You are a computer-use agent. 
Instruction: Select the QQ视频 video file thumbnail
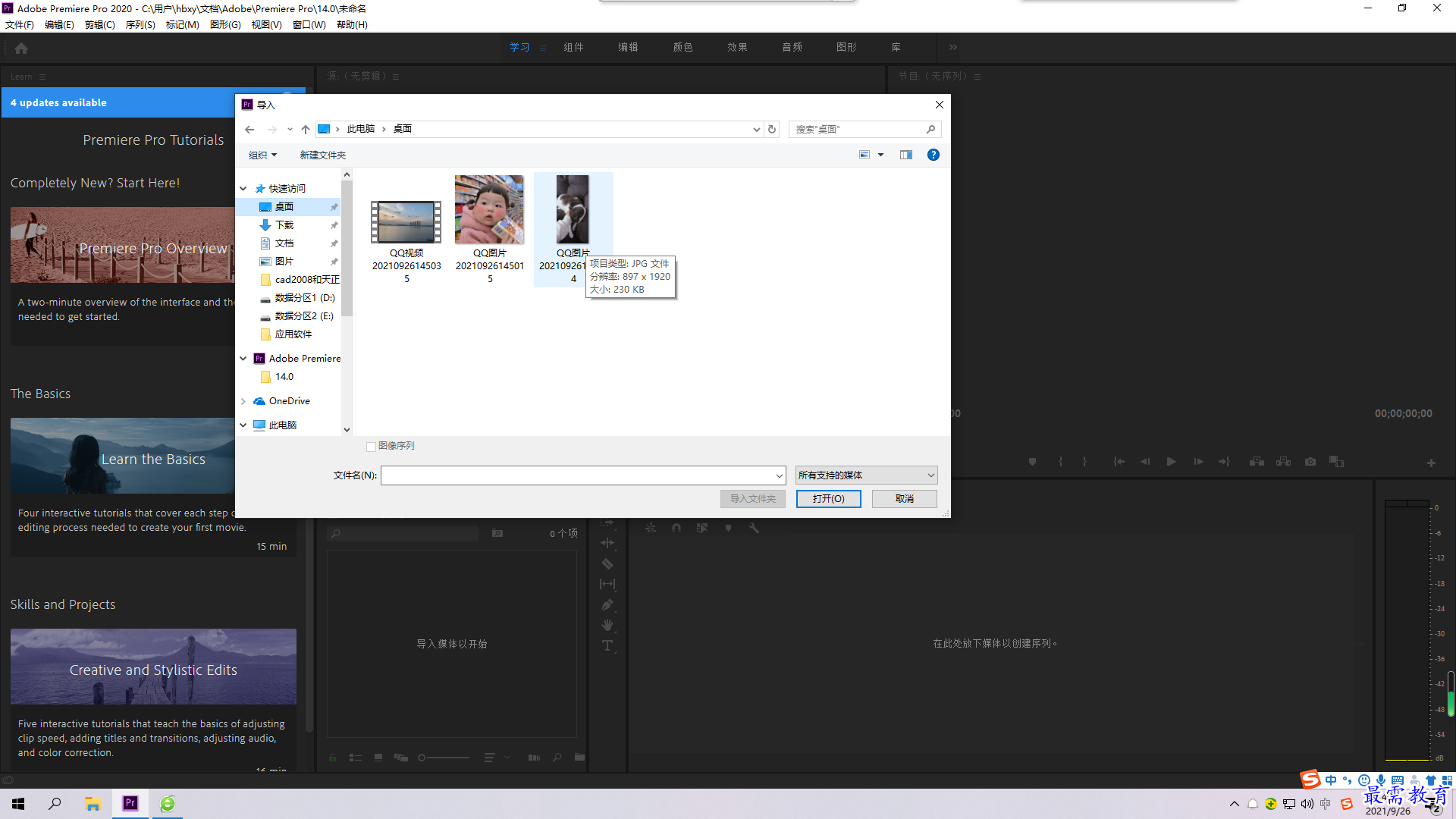click(x=406, y=222)
